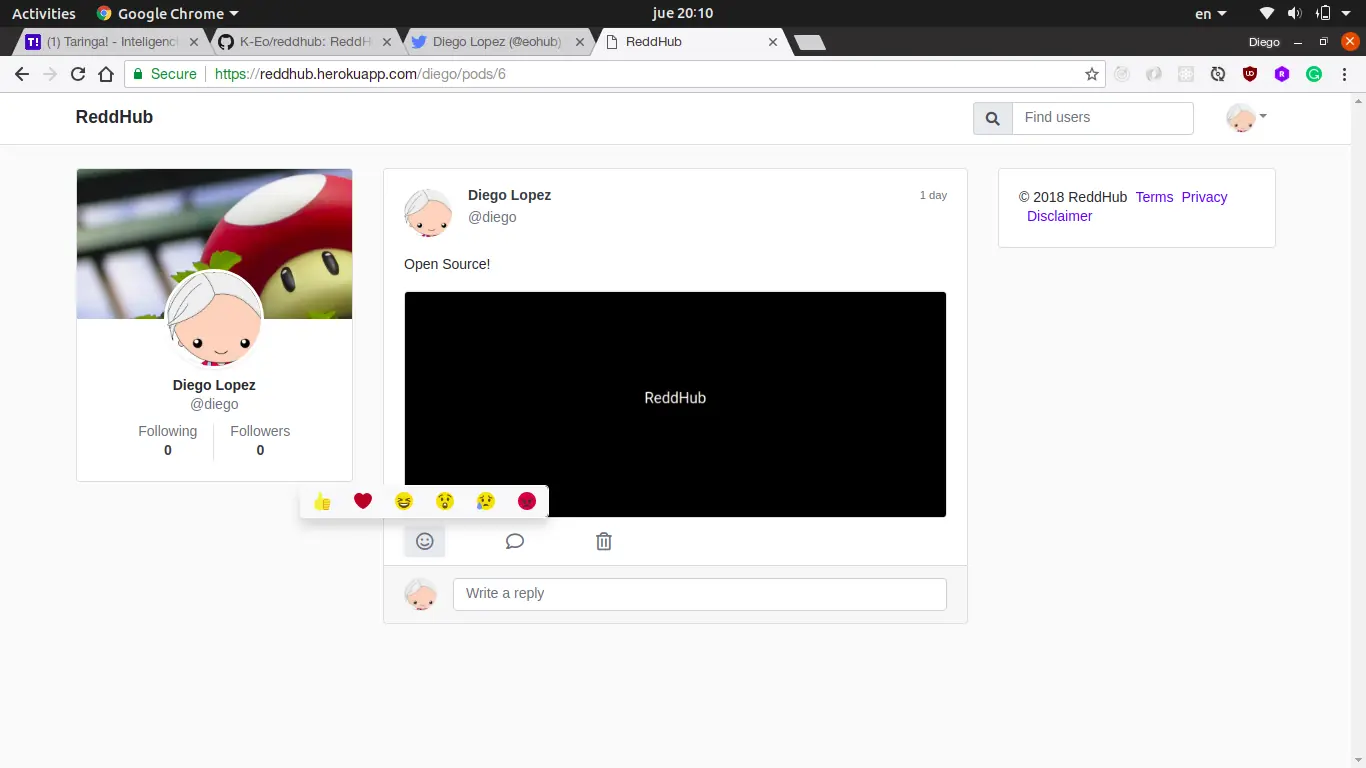
Task: Open Diego Lopez name on profile card
Action: [x=214, y=385]
